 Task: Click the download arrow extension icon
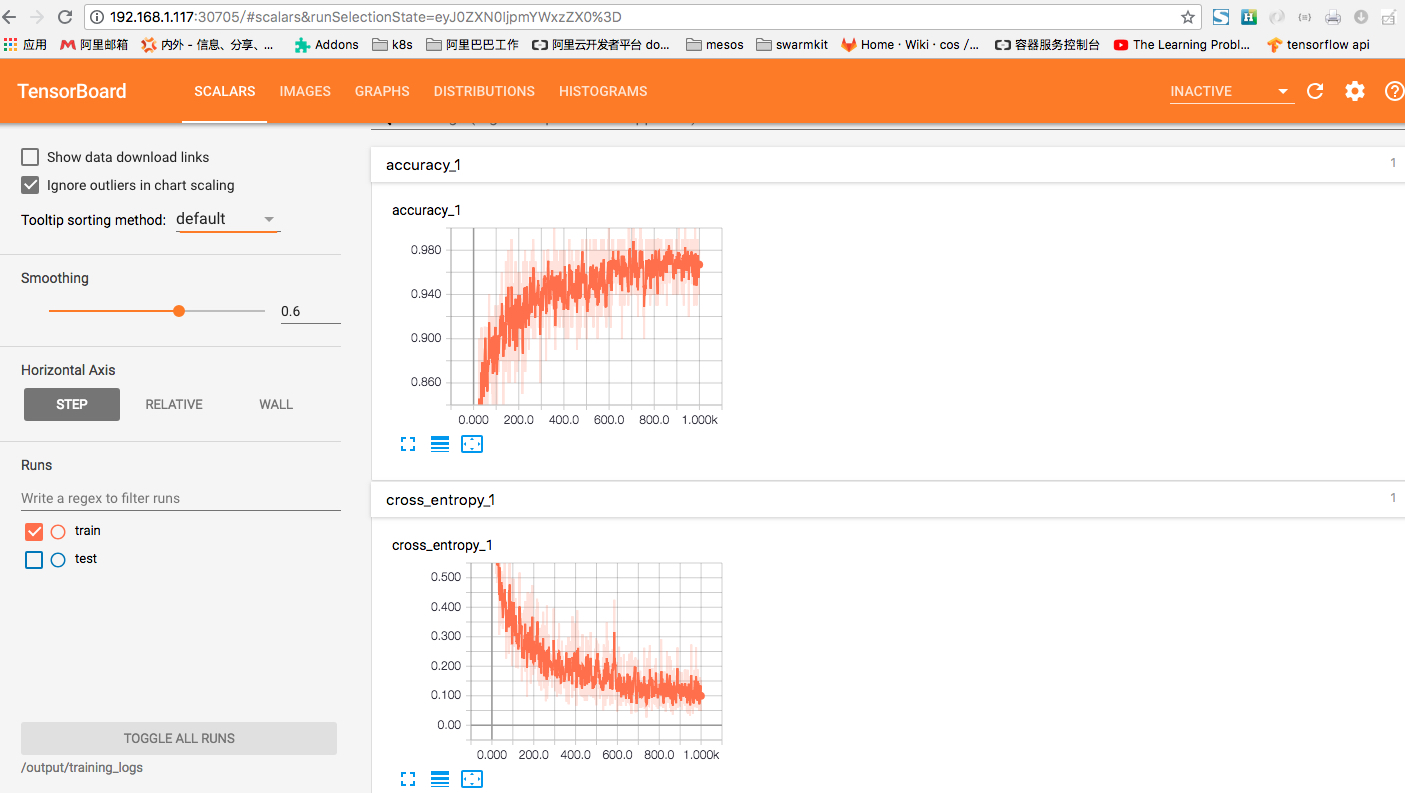point(1361,17)
